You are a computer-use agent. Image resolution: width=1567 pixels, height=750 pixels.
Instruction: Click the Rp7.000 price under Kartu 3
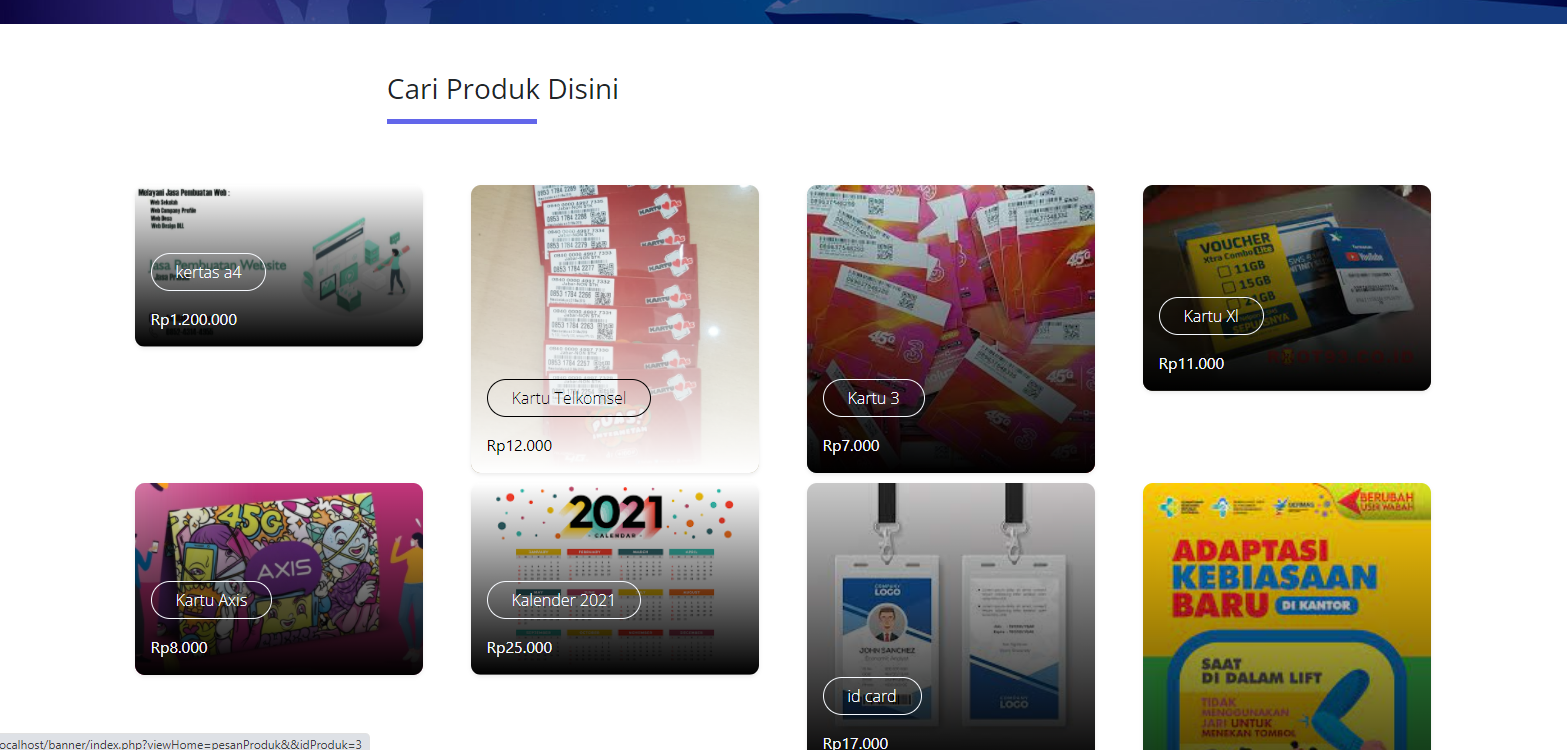coord(851,446)
